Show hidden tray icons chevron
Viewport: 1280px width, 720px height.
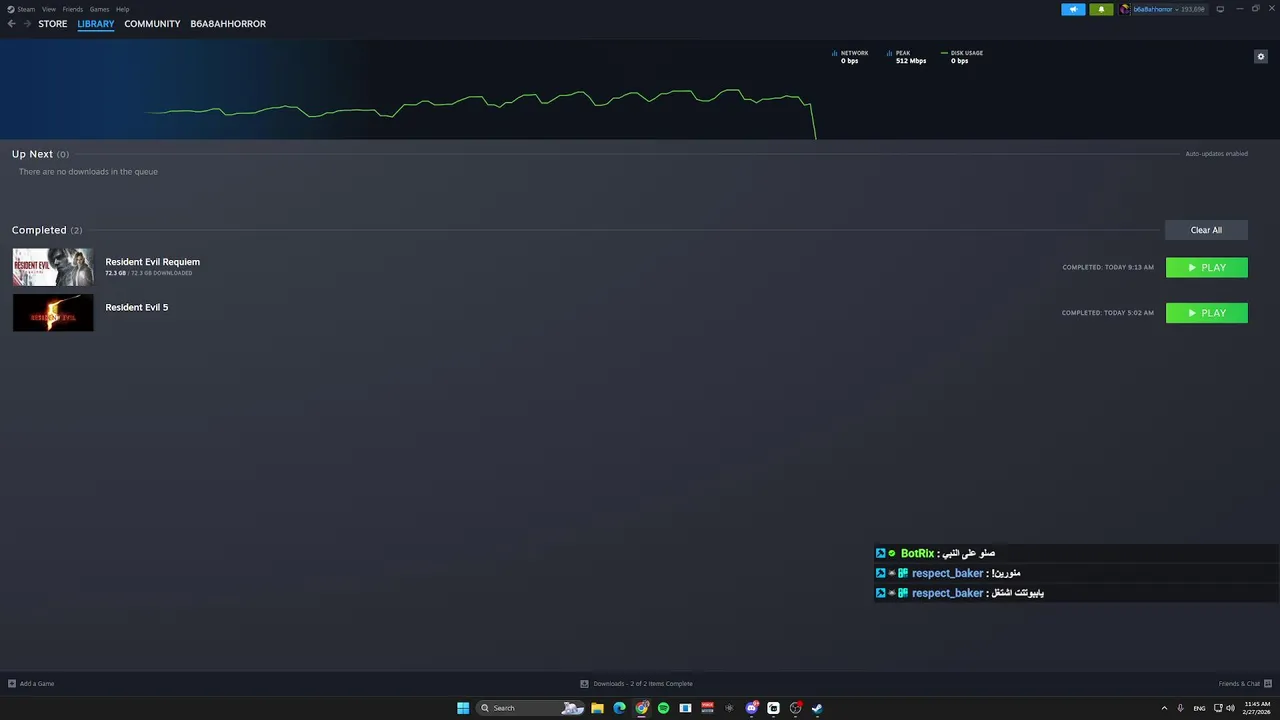1164,708
